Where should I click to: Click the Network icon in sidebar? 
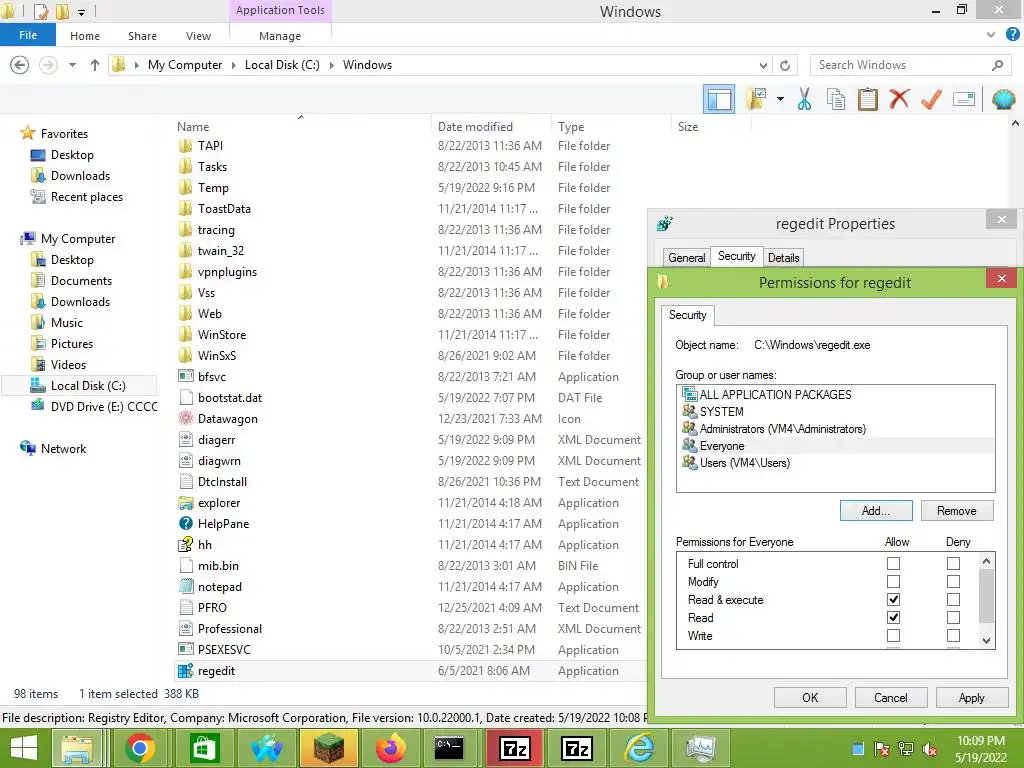click(x=27, y=448)
